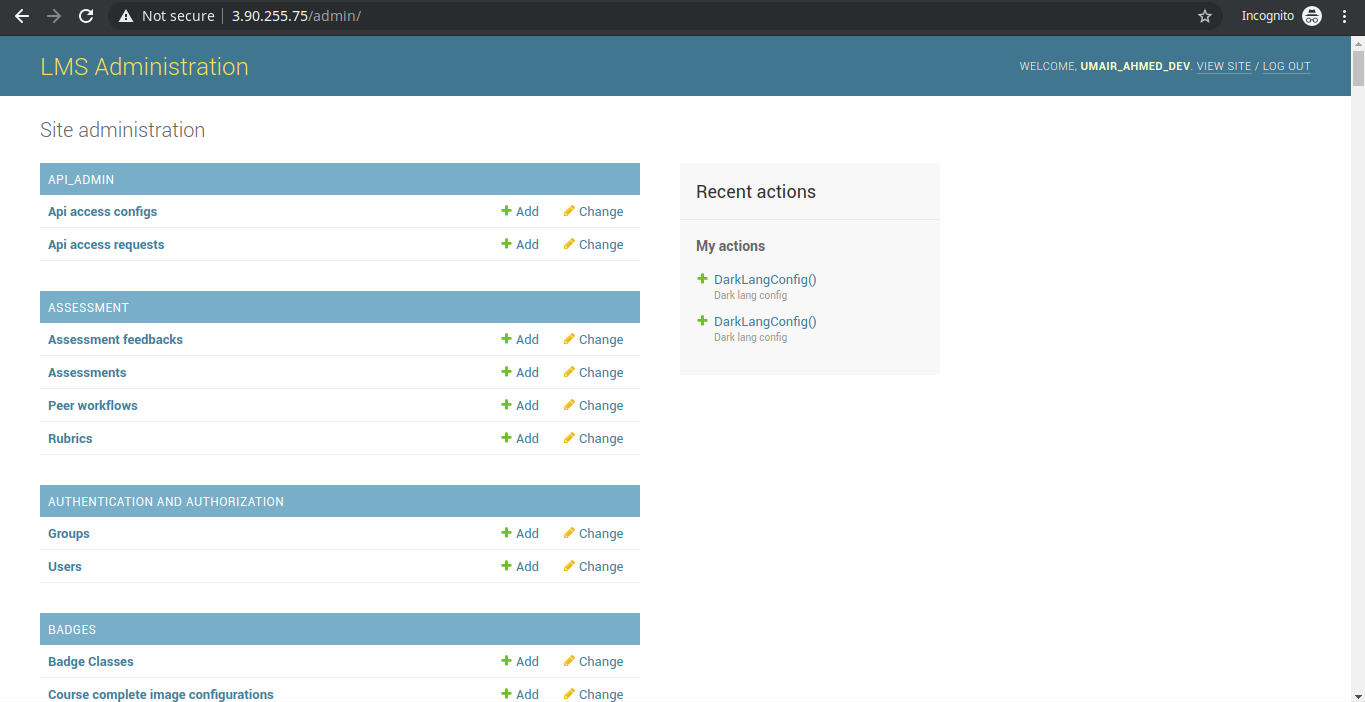
Task: Open the Authentication and Authorization section header
Action: tap(166, 501)
